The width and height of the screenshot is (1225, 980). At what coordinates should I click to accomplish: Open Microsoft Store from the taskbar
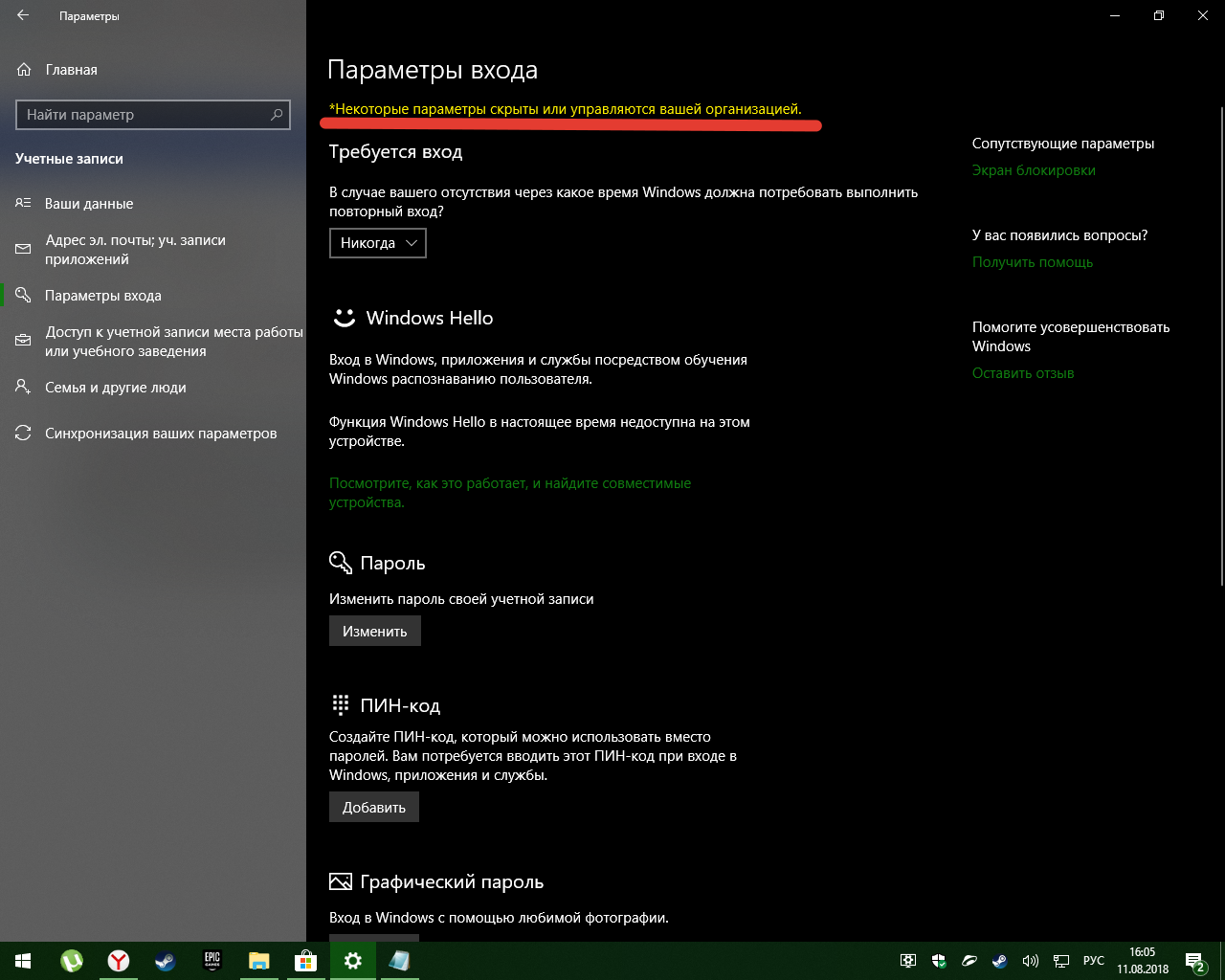click(306, 961)
